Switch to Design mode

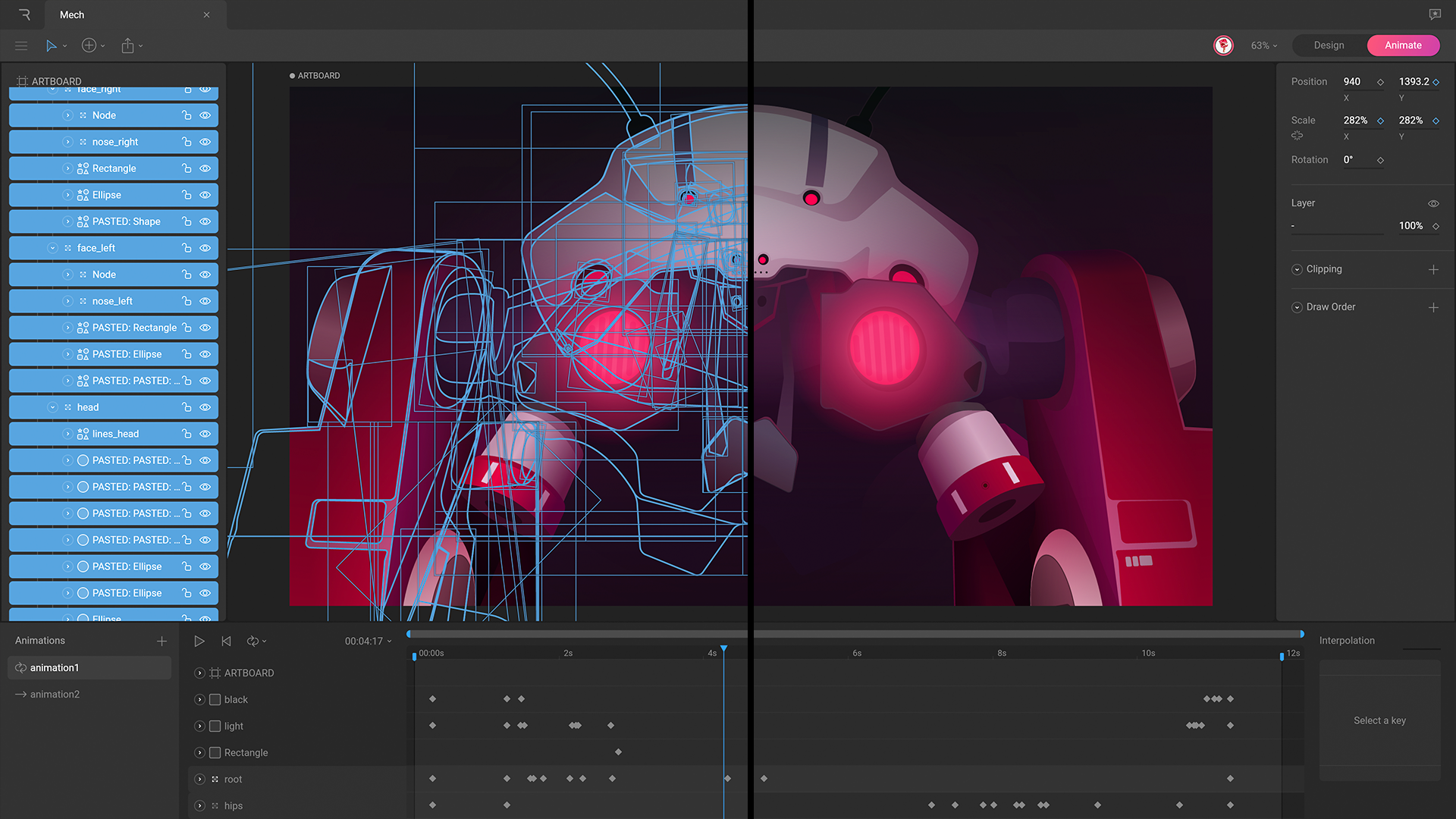click(1329, 45)
